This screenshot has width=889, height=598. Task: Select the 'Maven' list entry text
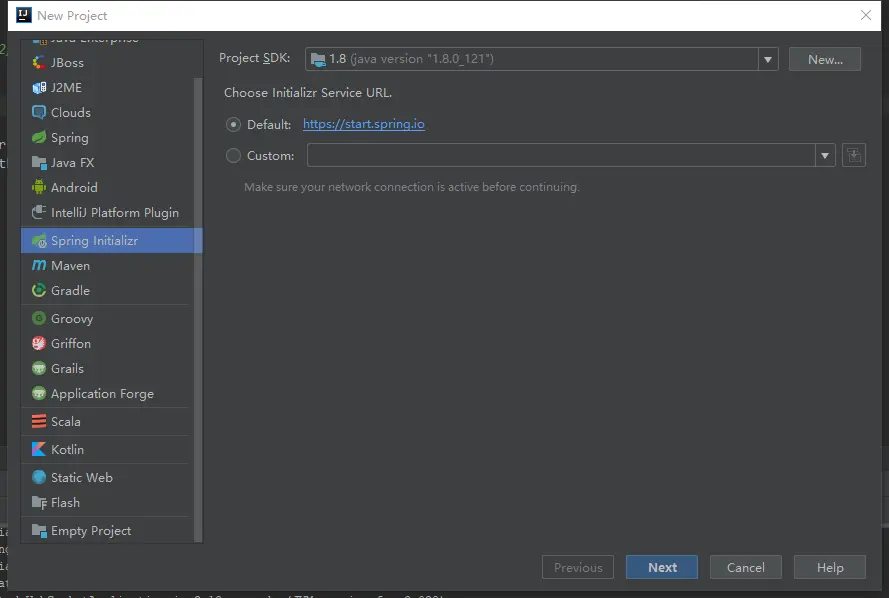(x=70, y=265)
